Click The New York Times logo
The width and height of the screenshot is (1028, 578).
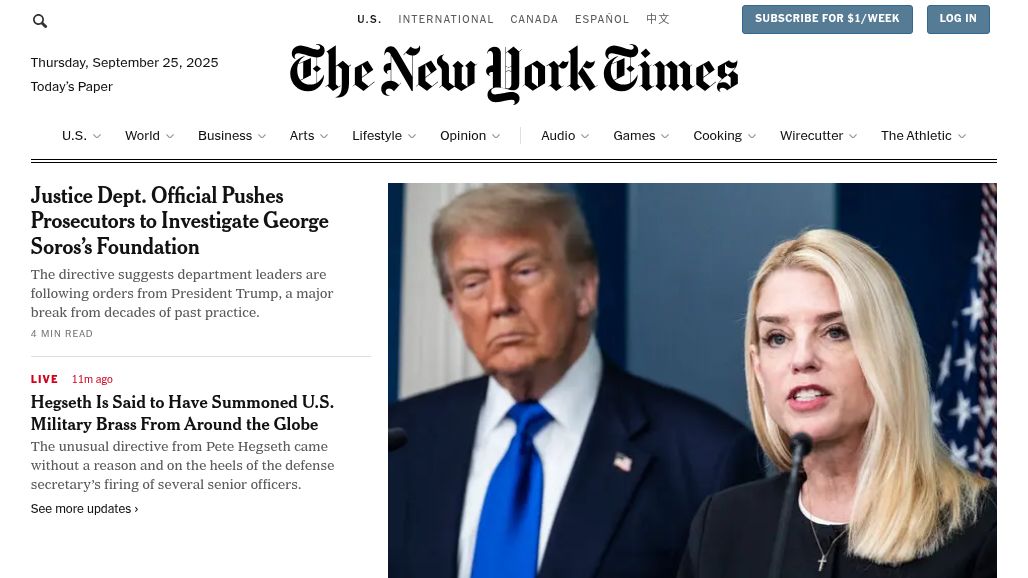click(x=514, y=73)
